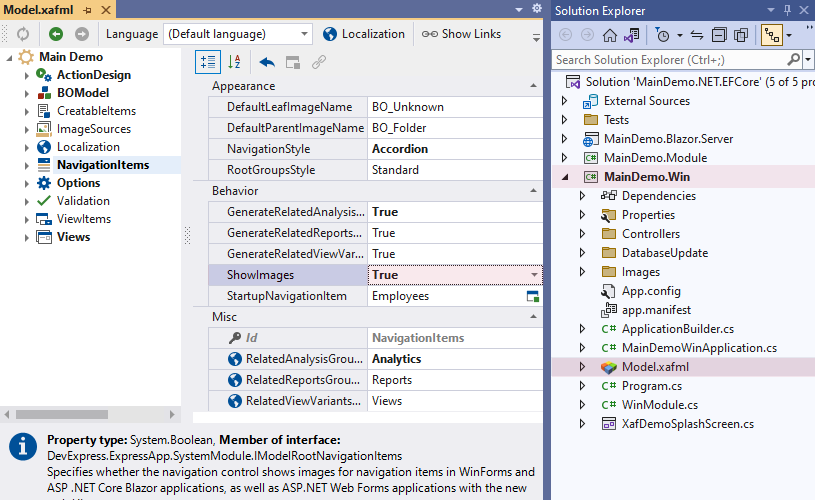Viewport: 815px width, 500px height.
Task: Collapse the Main Demo root node
Action: 9,58
